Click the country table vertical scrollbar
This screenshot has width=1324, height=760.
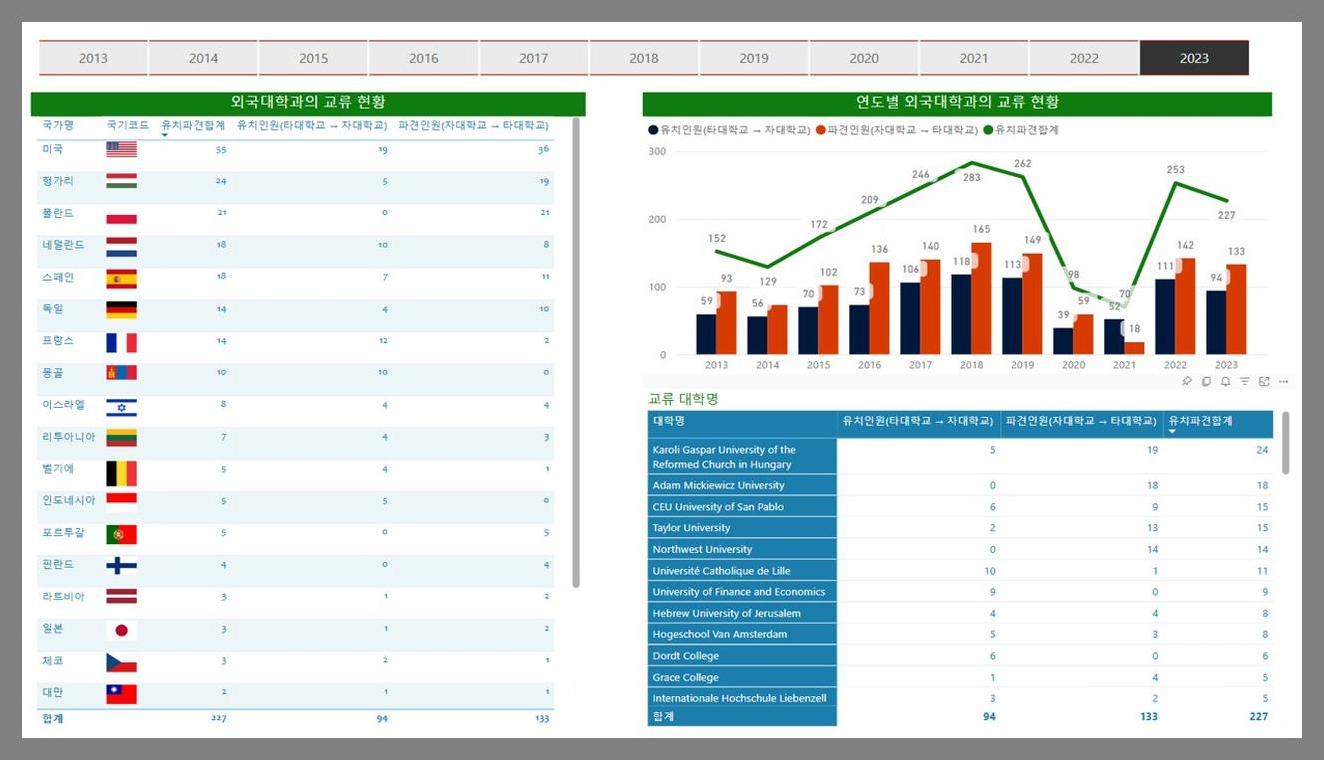pos(576,352)
